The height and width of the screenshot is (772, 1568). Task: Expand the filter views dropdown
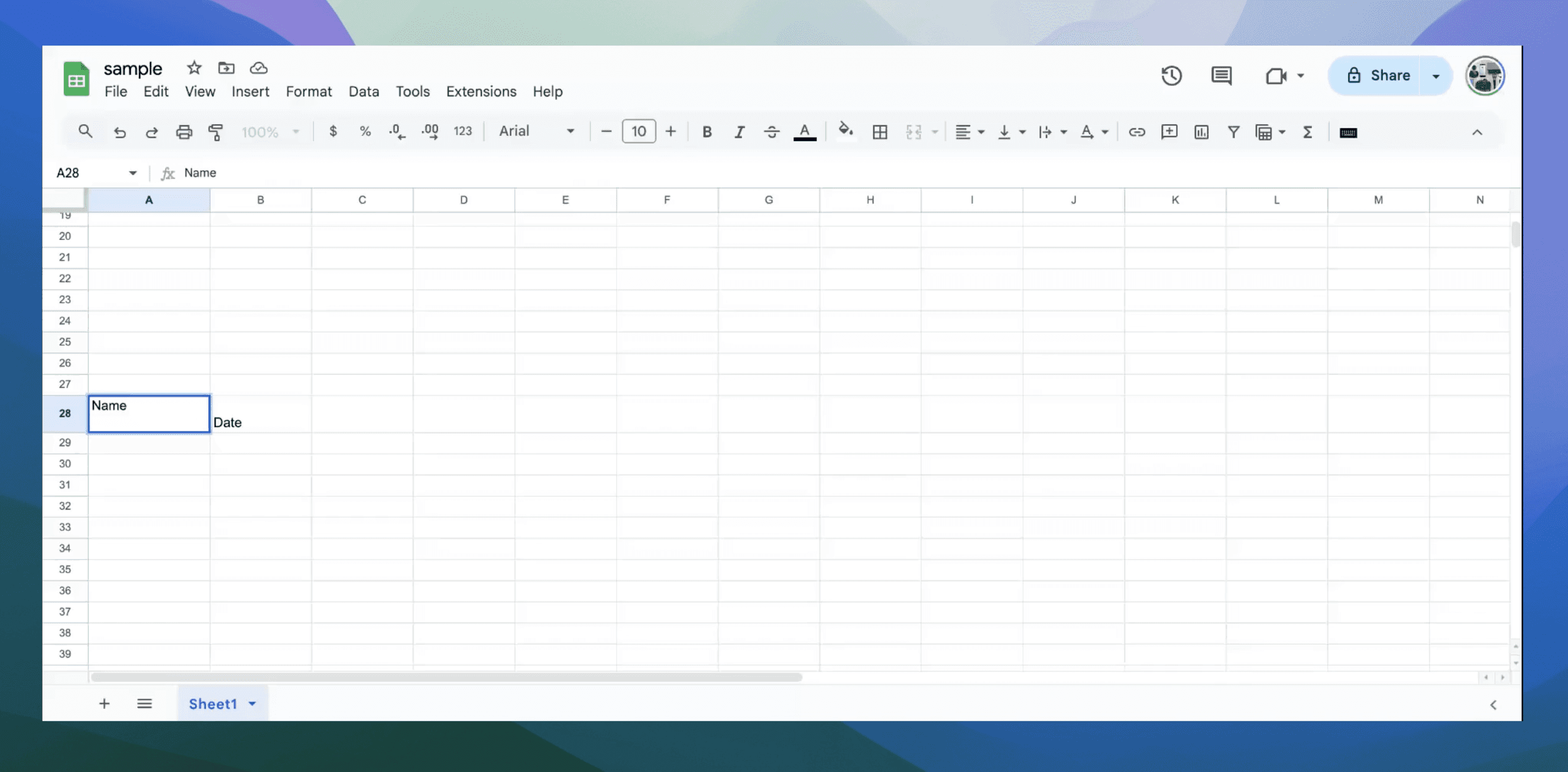coord(1282,132)
